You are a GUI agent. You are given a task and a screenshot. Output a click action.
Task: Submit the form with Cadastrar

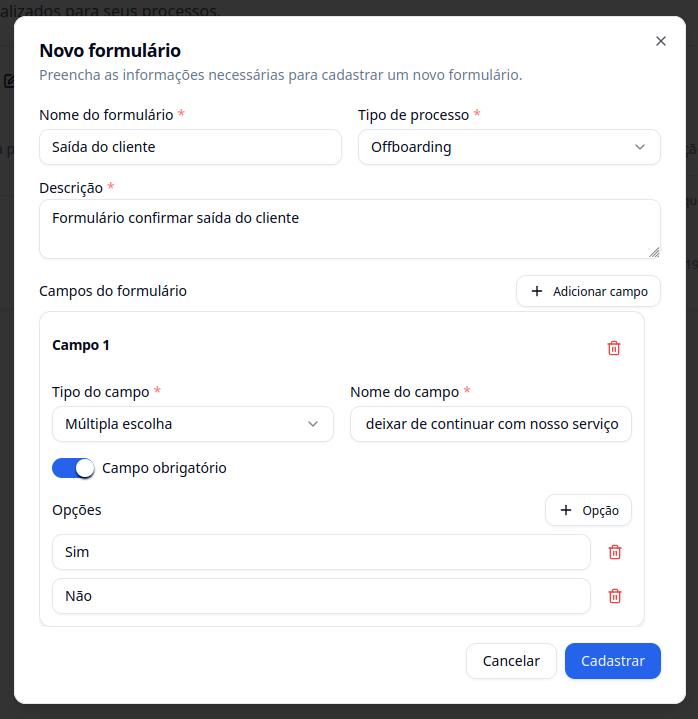613,661
